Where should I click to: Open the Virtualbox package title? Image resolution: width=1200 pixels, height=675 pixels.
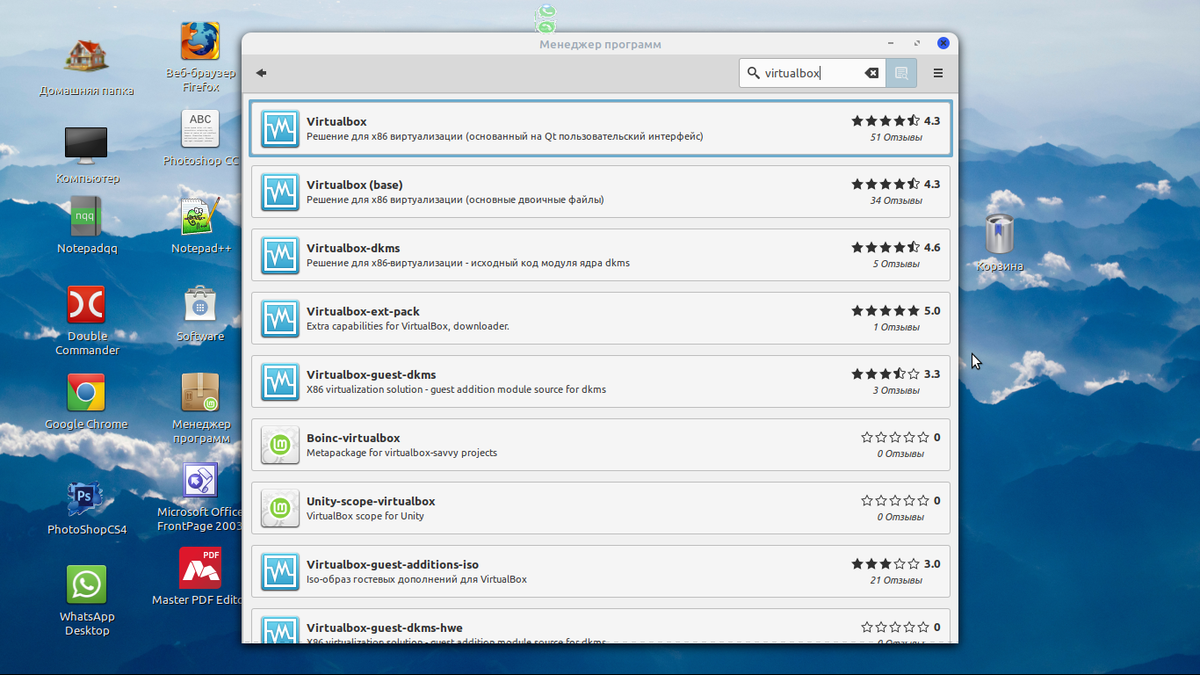[336, 121]
